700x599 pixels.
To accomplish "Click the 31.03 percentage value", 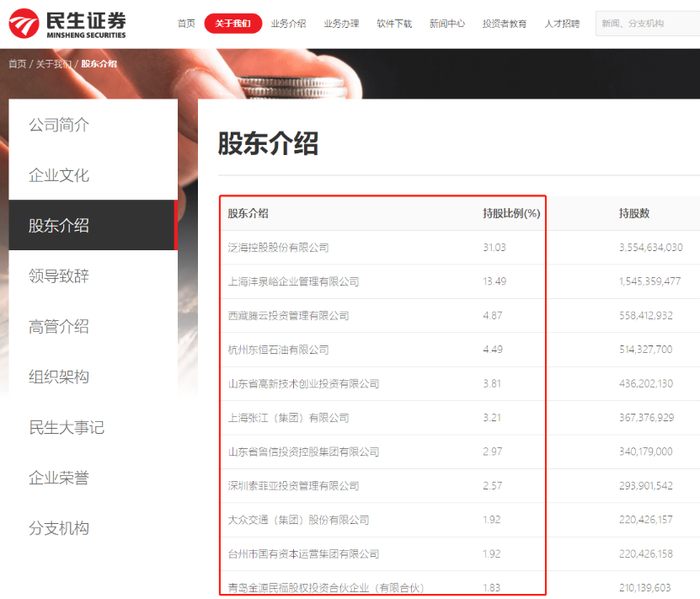I will [x=495, y=247].
